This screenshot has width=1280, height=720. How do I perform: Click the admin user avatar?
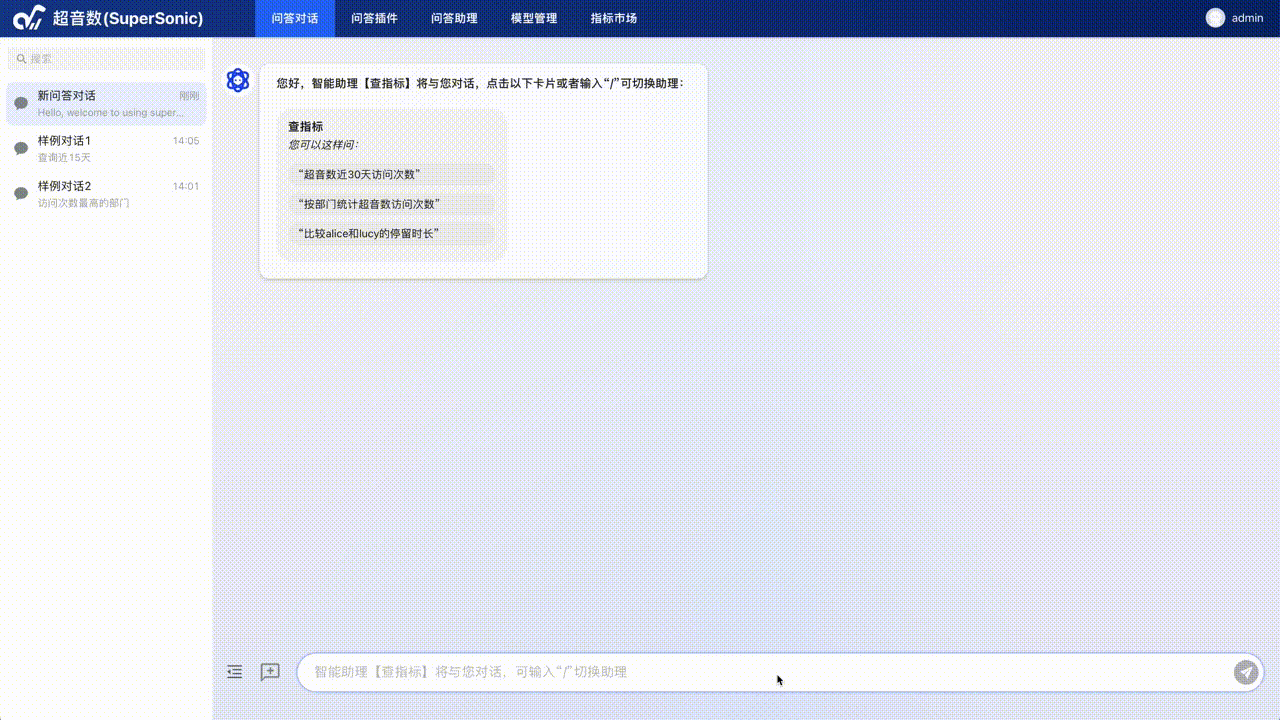pos(1215,18)
